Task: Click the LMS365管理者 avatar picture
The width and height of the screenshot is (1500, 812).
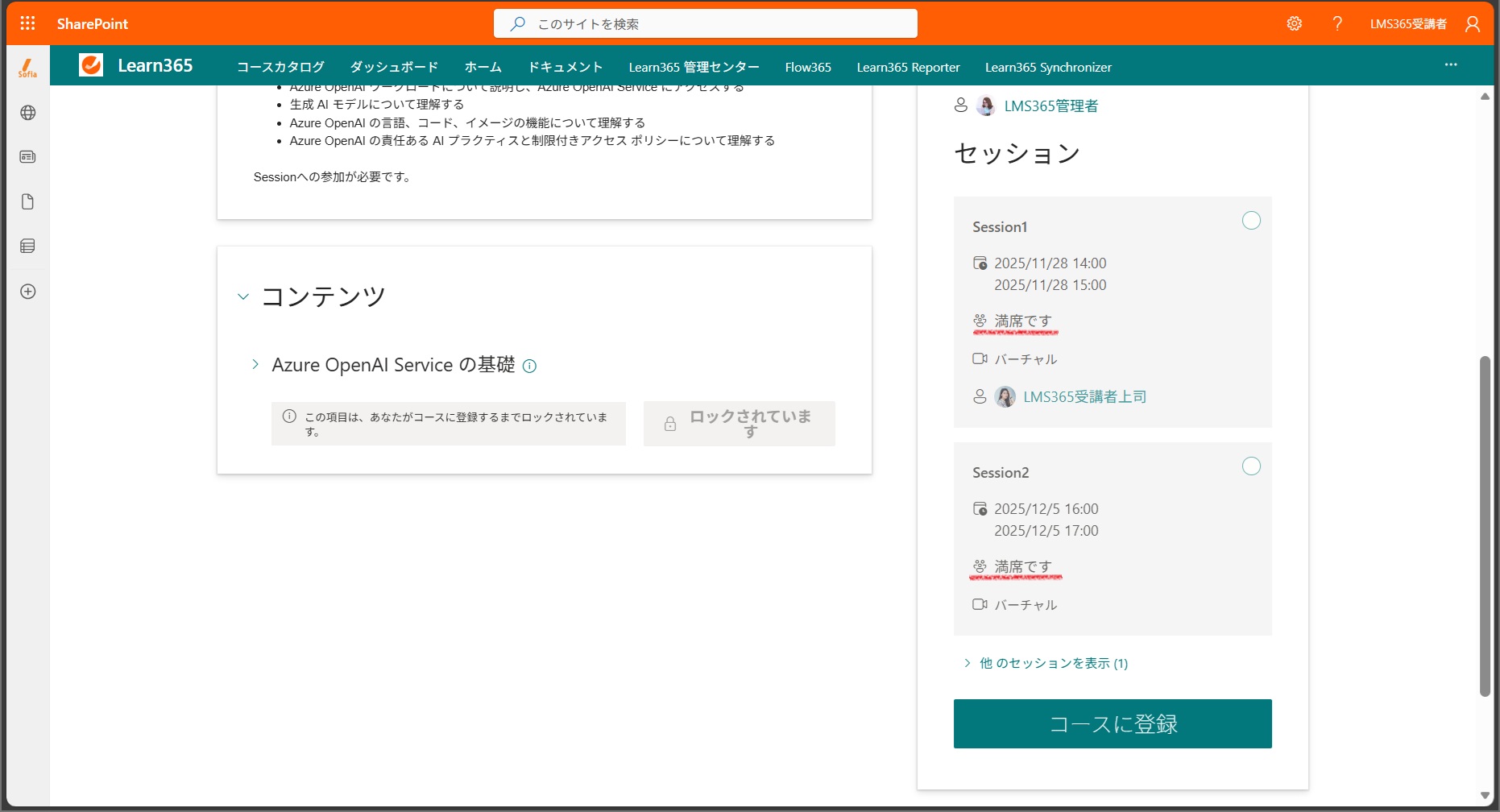Action: point(985,106)
